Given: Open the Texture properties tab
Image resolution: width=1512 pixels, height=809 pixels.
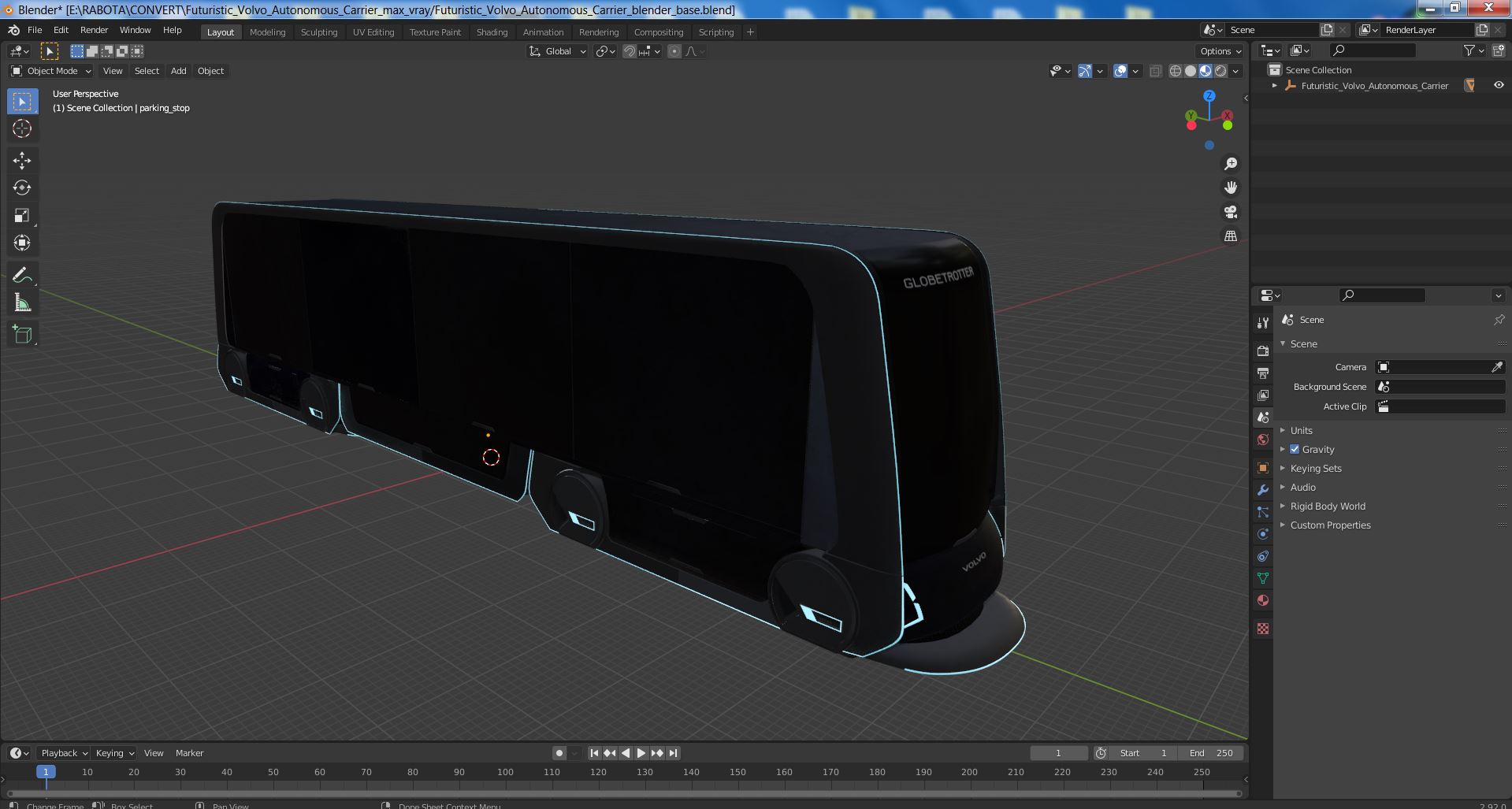Looking at the screenshot, I should click(x=1263, y=629).
